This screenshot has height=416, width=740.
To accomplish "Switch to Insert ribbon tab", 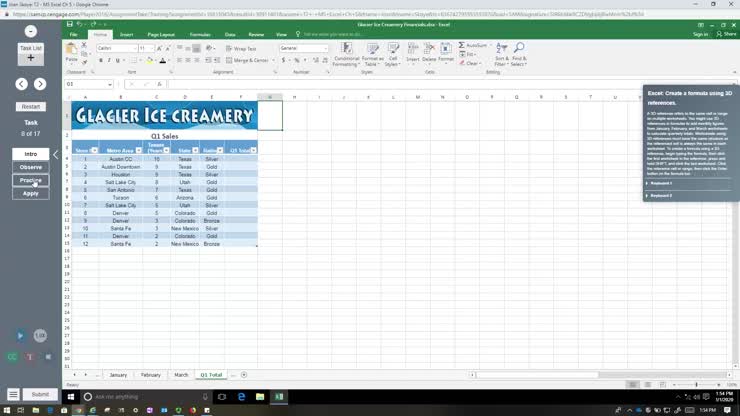I will coord(126,34).
